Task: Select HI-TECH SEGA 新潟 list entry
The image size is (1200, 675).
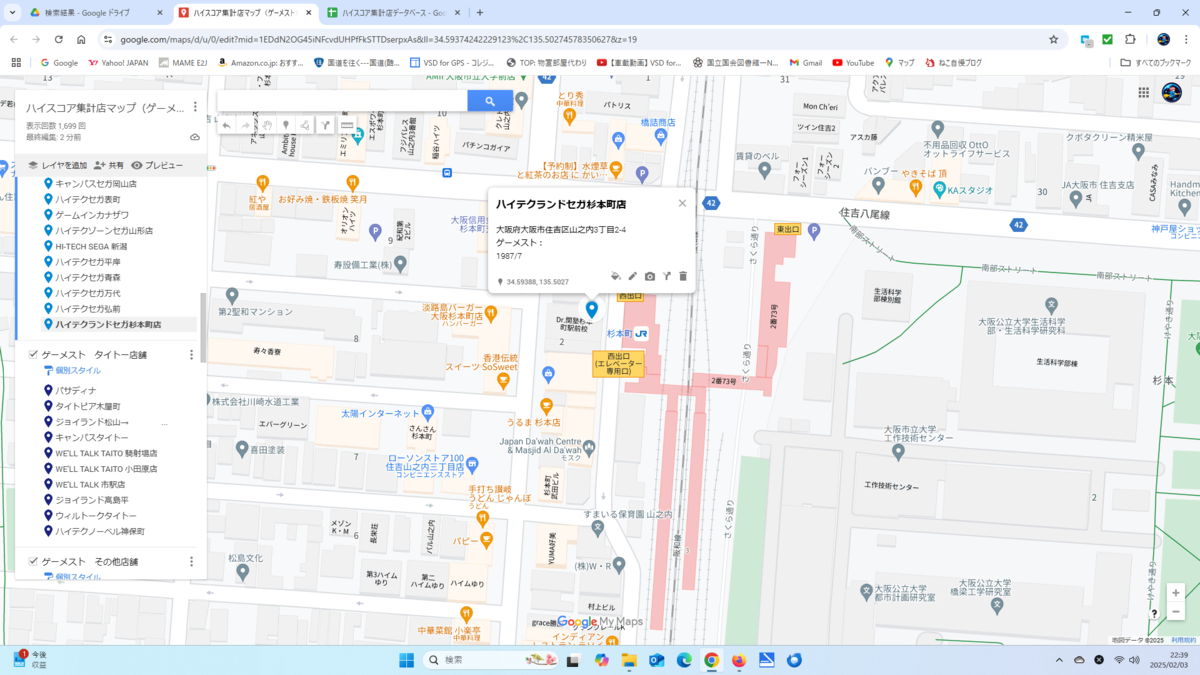Action: tap(91, 246)
